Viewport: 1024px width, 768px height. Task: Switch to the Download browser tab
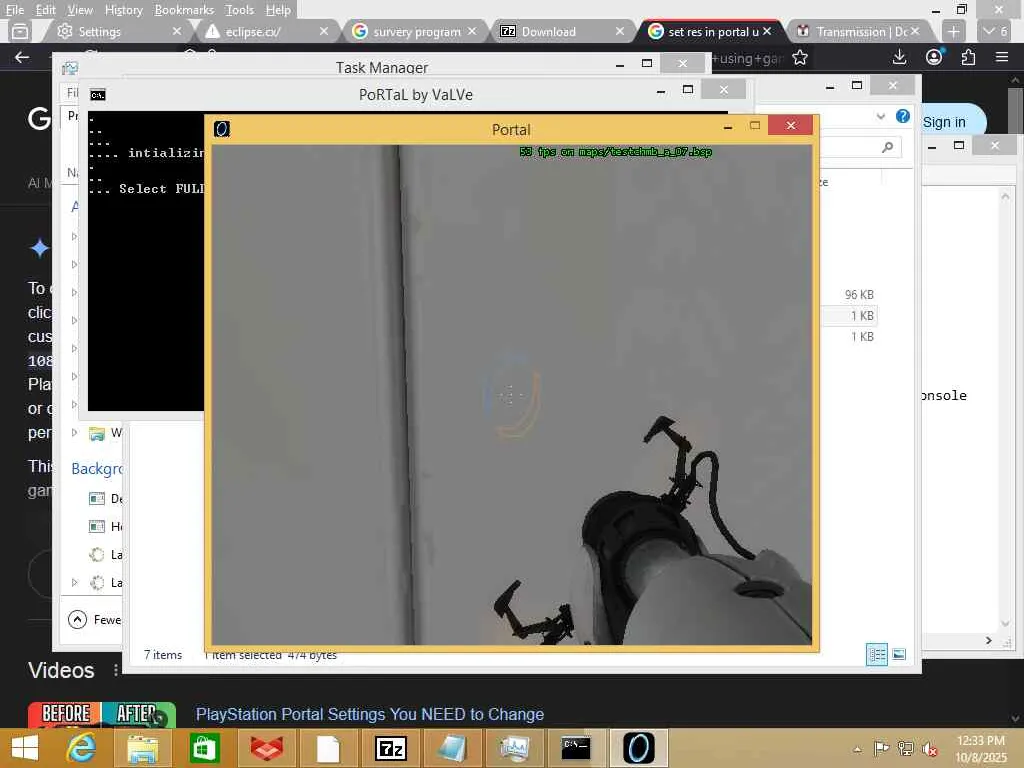pos(560,31)
